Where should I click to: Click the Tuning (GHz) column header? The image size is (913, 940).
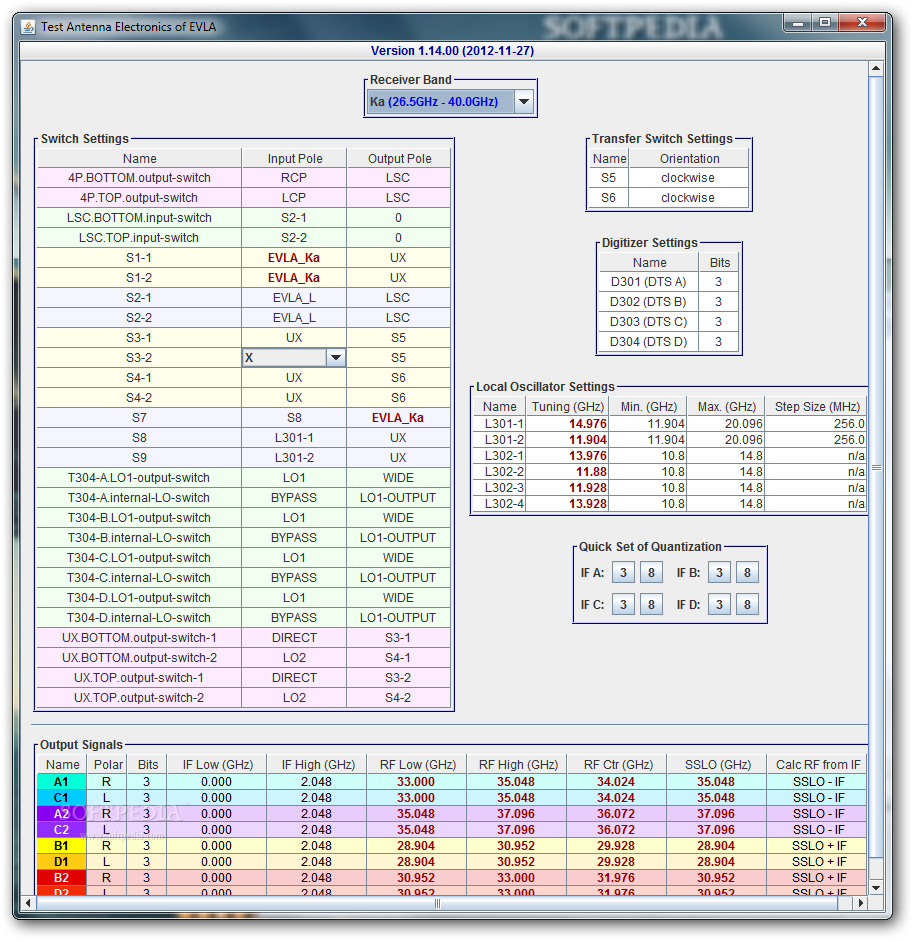[x=567, y=406]
